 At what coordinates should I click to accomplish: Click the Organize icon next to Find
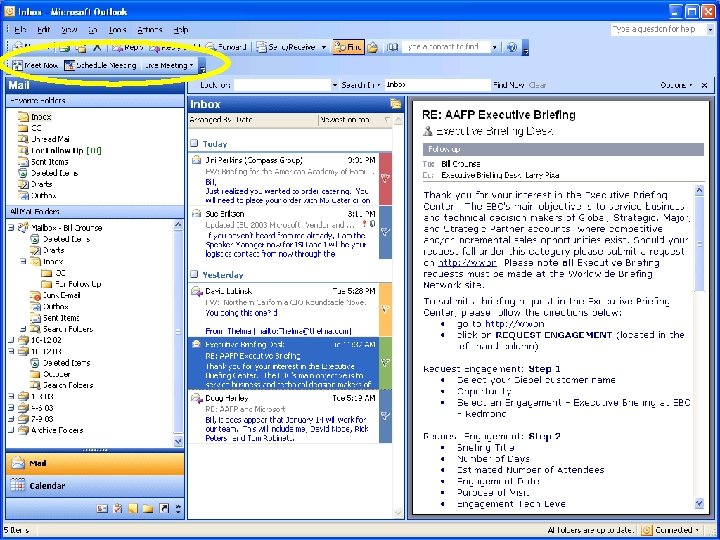pyautogui.click(x=372, y=47)
